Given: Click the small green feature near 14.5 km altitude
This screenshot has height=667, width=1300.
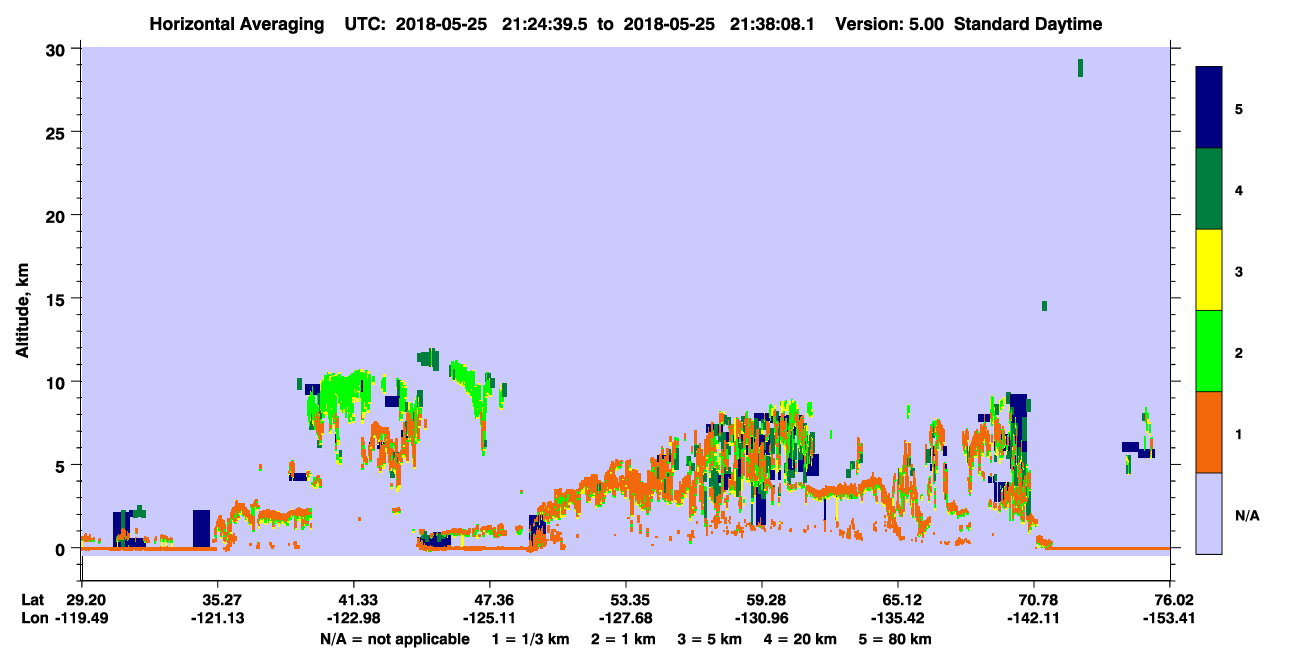Looking at the screenshot, I should pos(1044,306).
